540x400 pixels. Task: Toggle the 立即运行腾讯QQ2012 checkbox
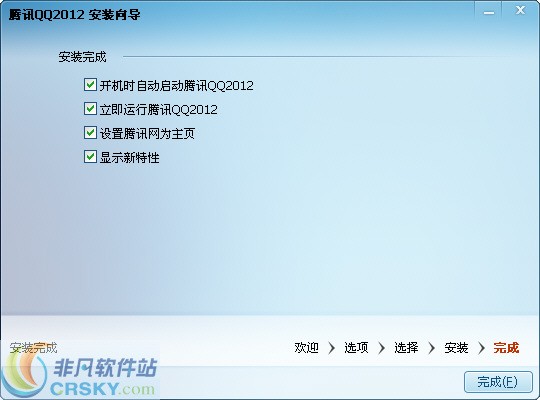point(90,109)
